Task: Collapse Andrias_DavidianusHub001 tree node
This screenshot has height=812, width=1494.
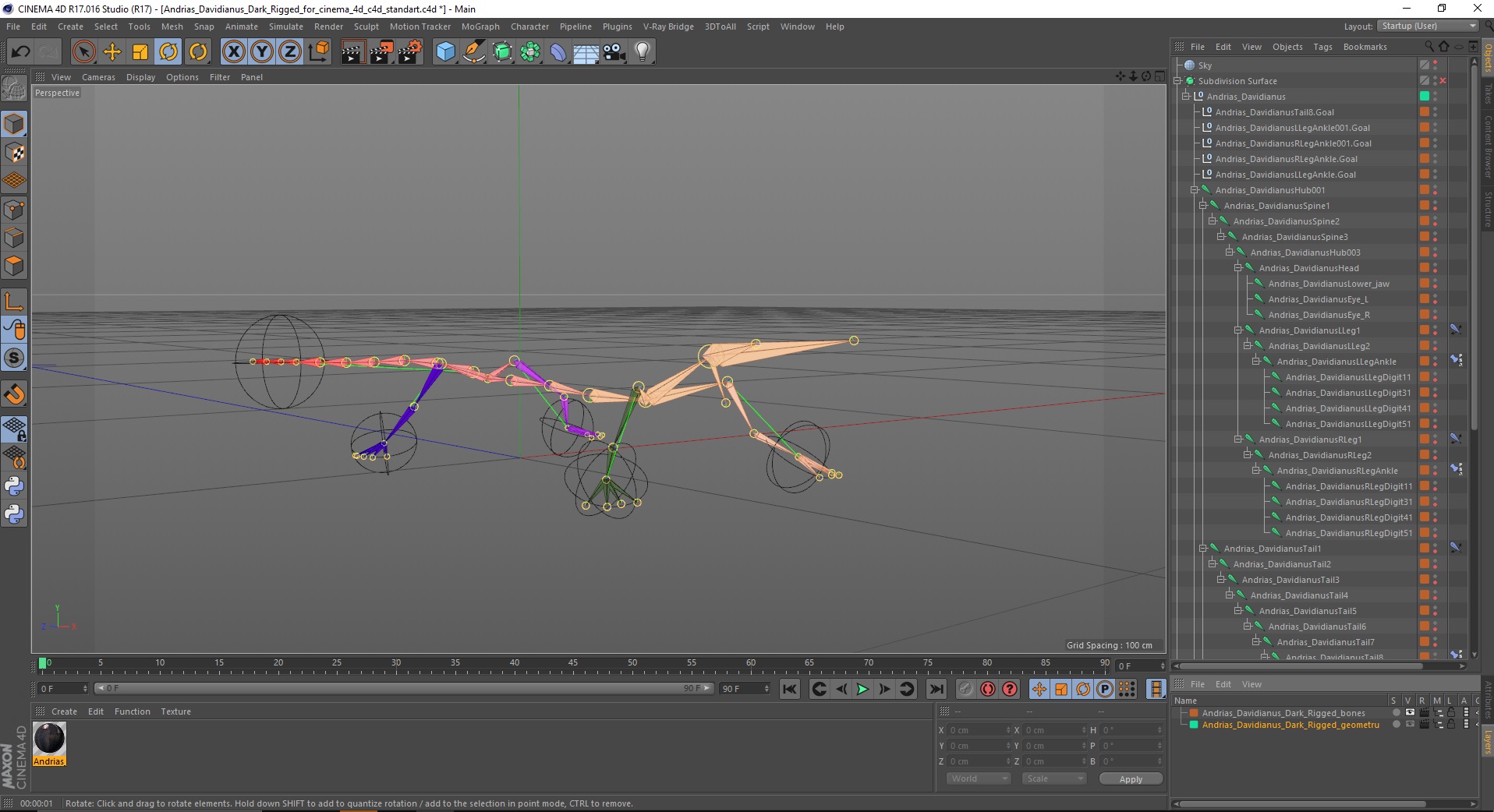Action: click(1195, 190)
